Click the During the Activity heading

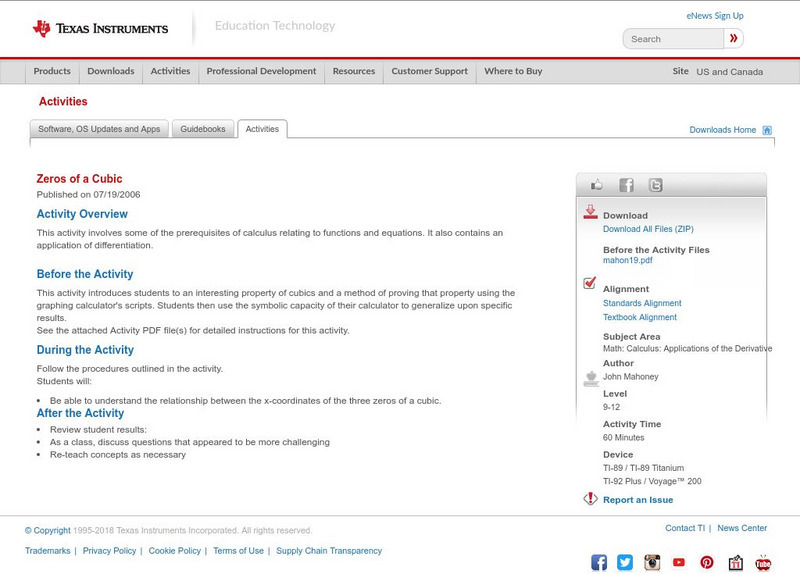click(x=85, y=350)
